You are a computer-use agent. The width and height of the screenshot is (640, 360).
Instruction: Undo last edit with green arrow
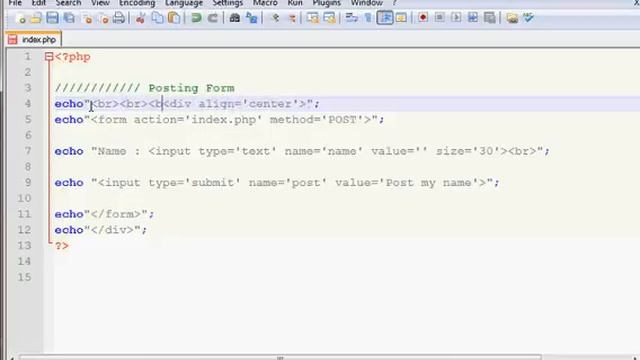point(196,18)
